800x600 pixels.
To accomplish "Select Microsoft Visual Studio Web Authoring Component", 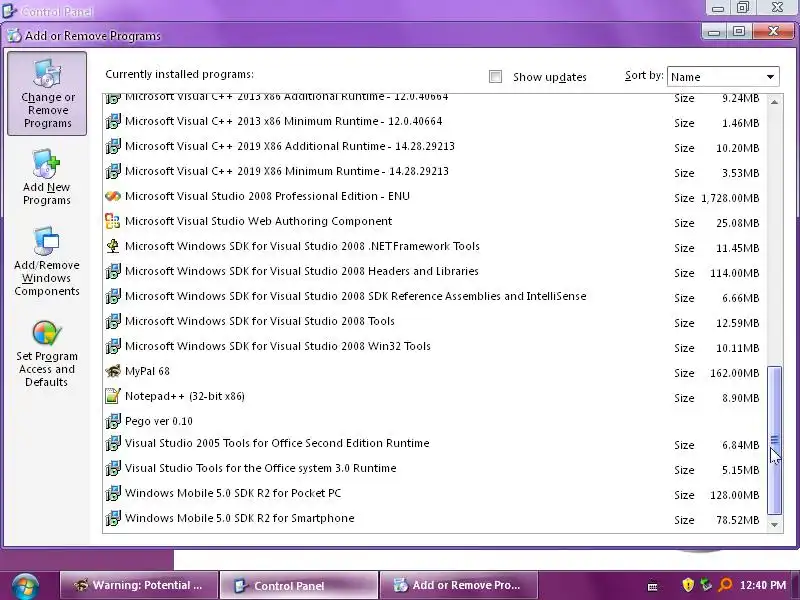I will [259, 221].
